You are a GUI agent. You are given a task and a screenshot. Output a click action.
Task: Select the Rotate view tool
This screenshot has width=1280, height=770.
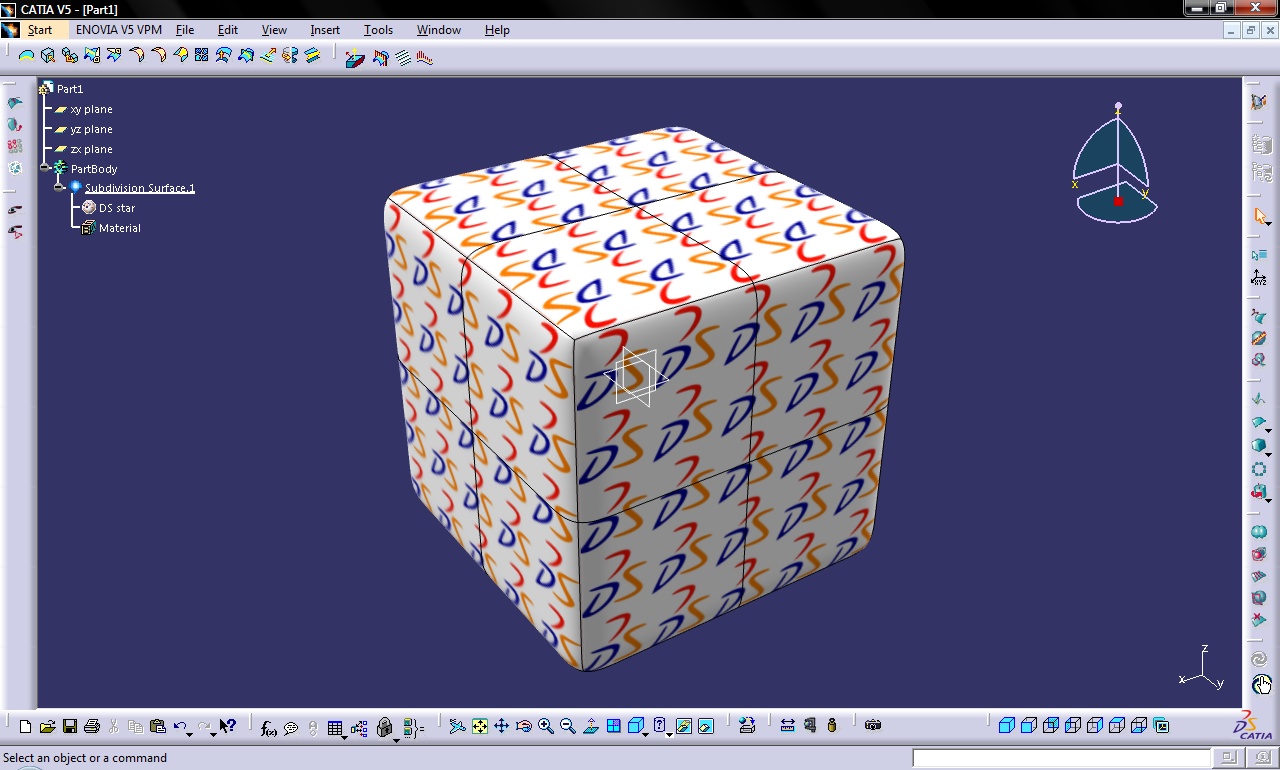[x=524, y=727]
